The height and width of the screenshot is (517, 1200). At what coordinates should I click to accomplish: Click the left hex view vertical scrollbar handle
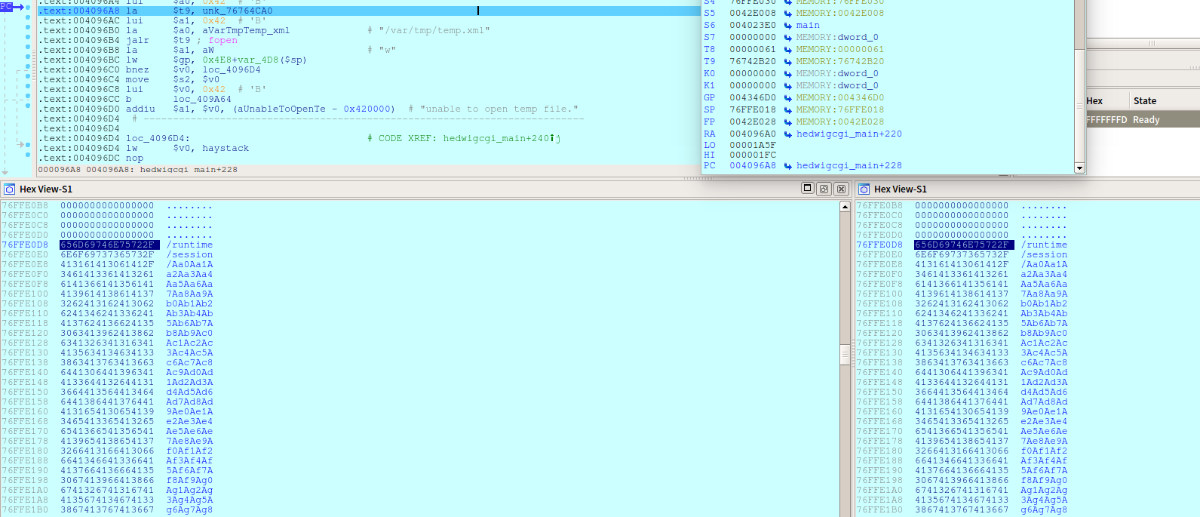pos(846,356)
